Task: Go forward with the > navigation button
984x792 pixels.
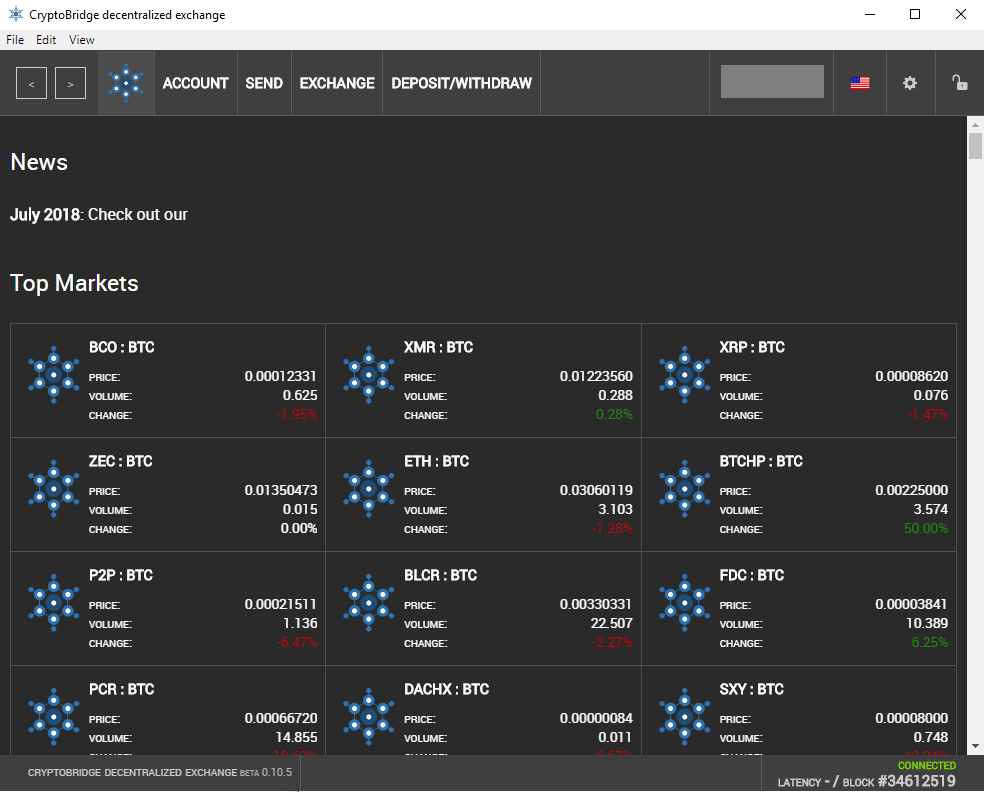Action: 70,83
